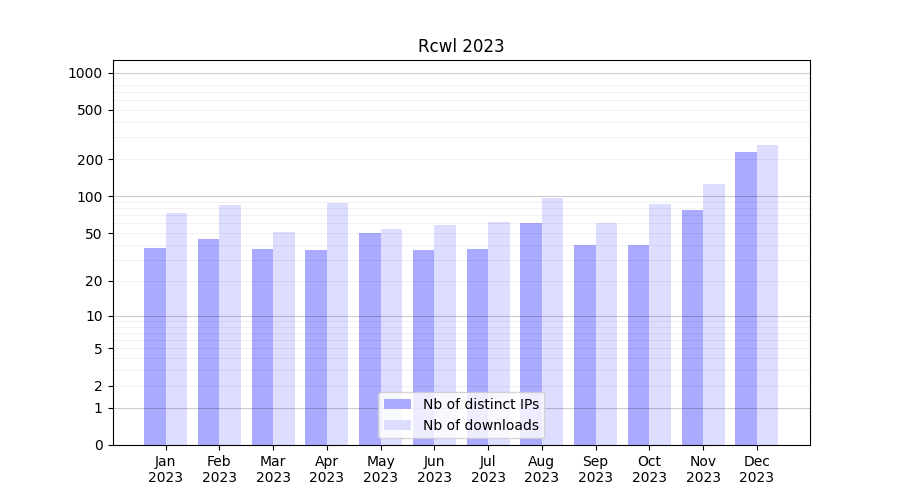Click the Nb of downloads legend swatch
Image resolution: width=900 pixels, height=500 pixels.
pyautogui.click(x=397, y=425)
